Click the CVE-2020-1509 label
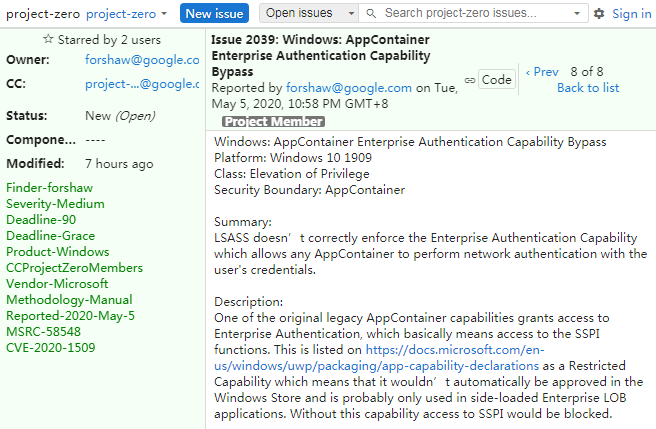 tap(51, 348)
